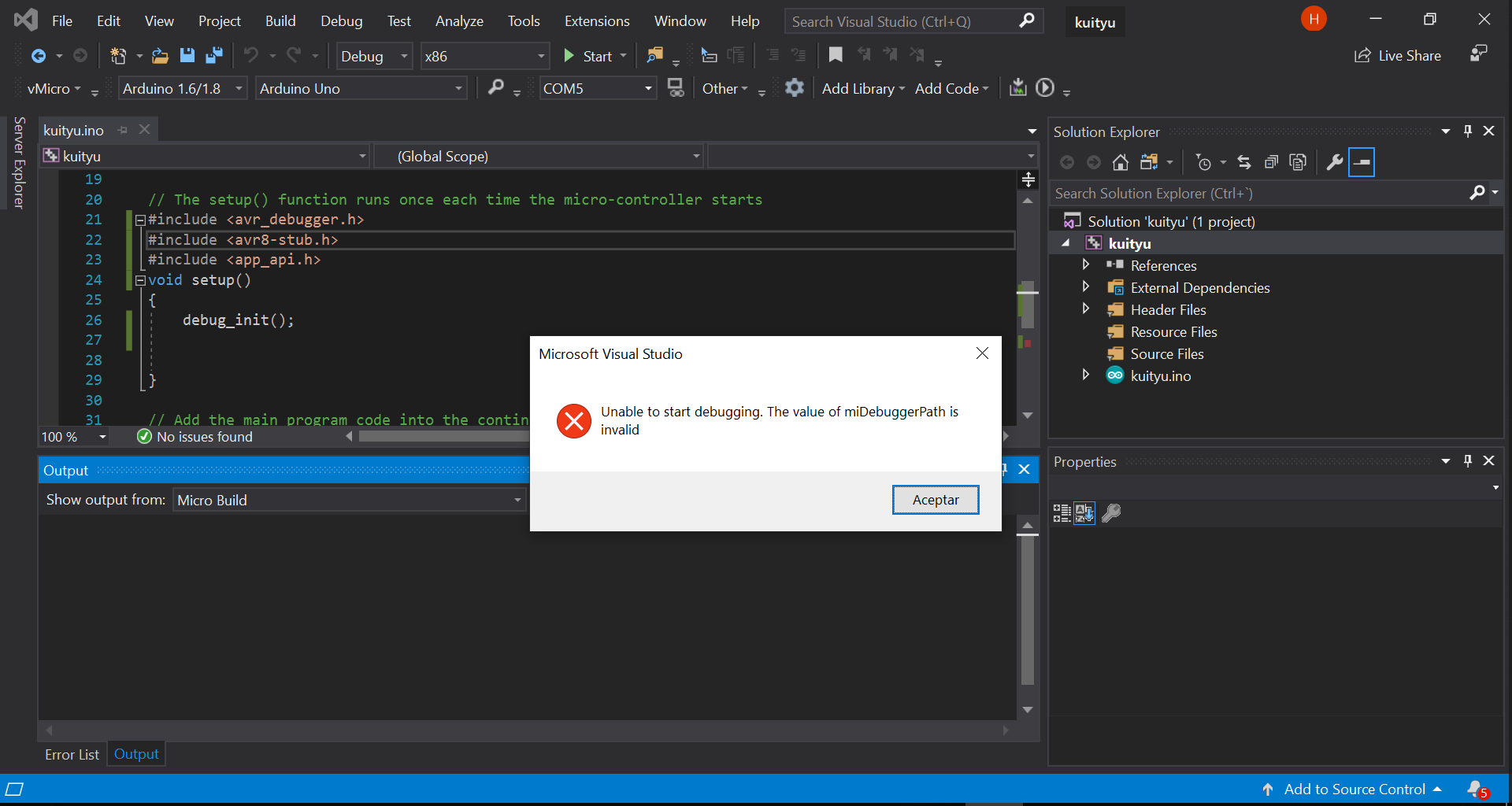Open the Debug menu

point(342,21)
